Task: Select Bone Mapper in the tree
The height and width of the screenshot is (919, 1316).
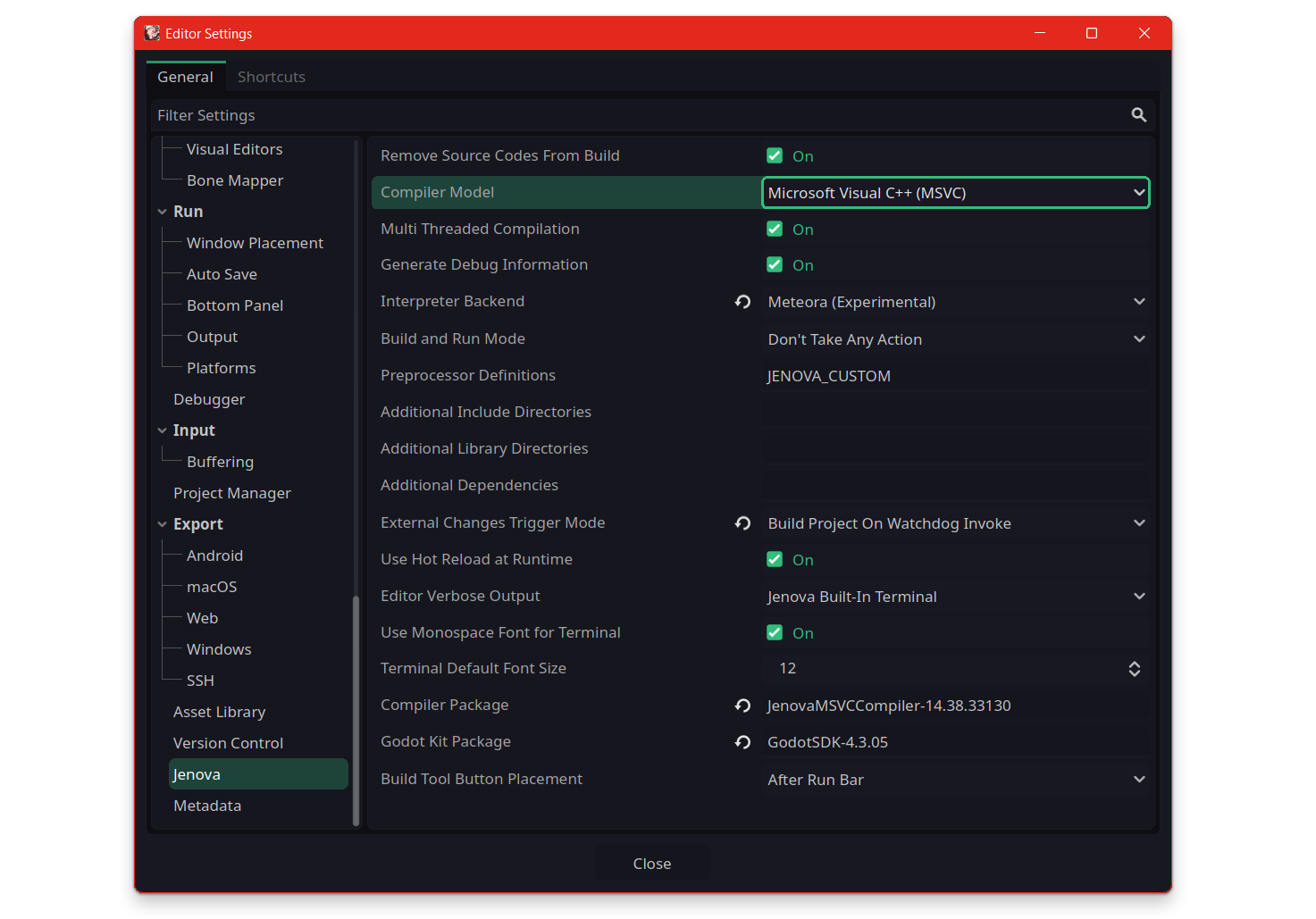Action: coord(235,180)
